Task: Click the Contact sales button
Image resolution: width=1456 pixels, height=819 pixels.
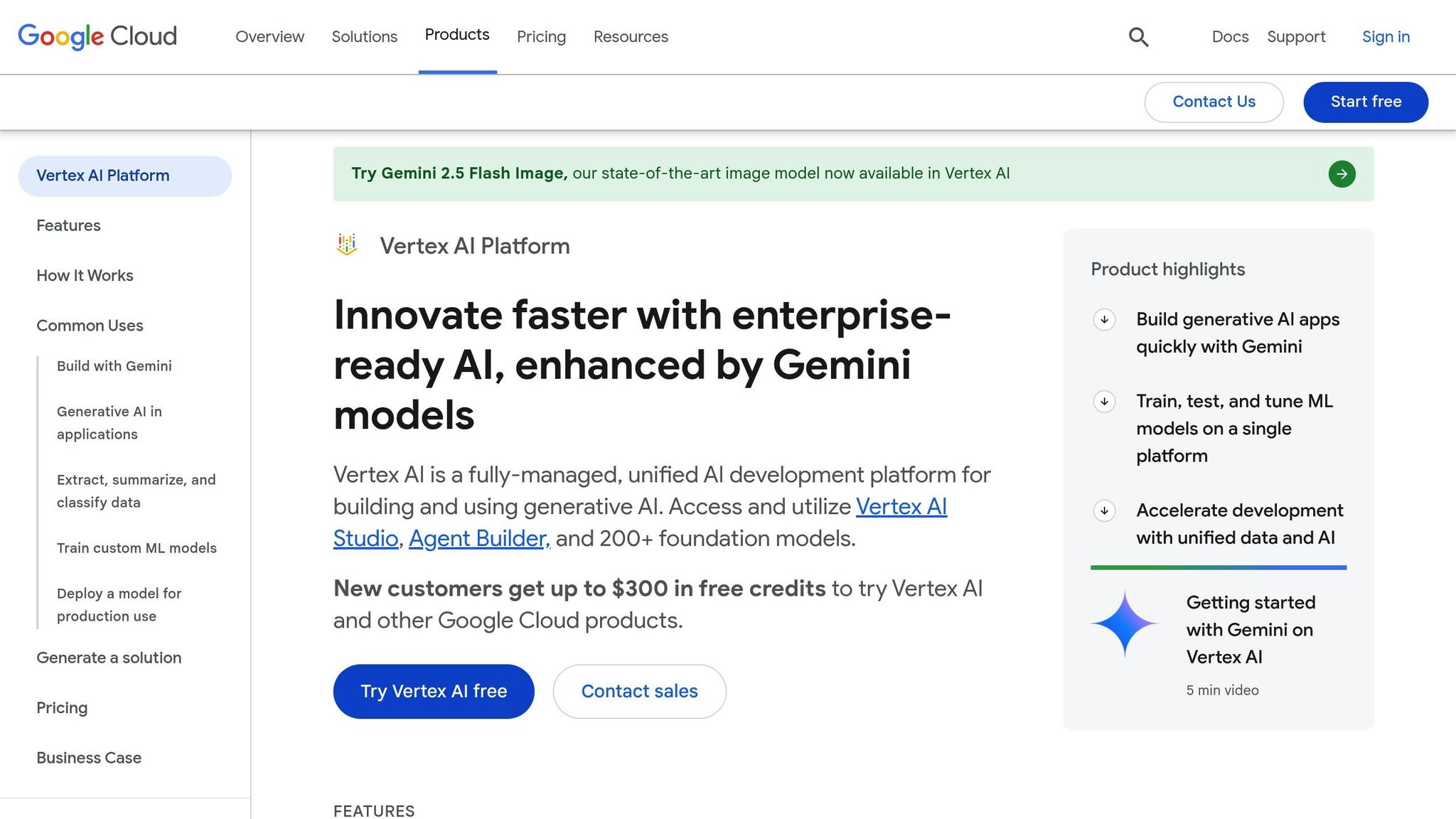Action: pos(639,691)
